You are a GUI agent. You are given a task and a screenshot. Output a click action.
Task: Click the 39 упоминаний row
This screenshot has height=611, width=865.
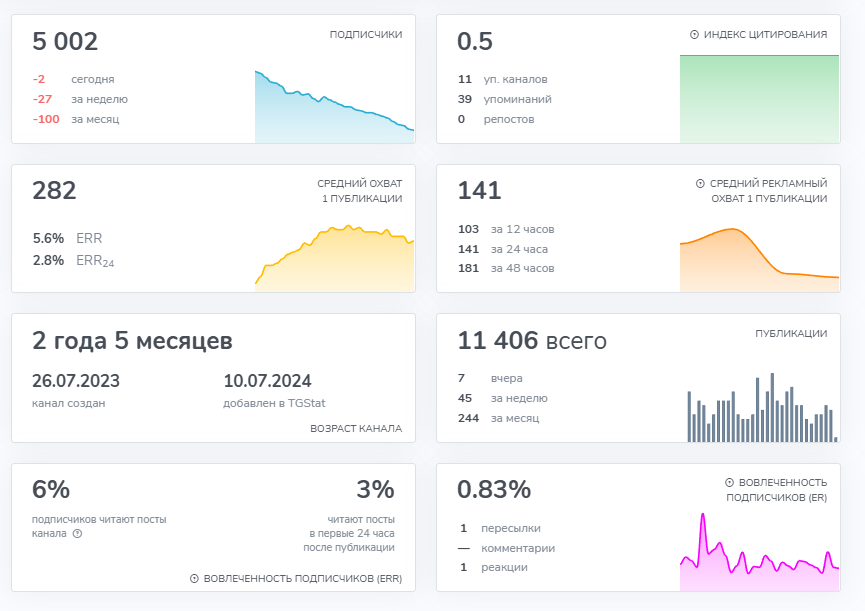(x=504, y=99)
